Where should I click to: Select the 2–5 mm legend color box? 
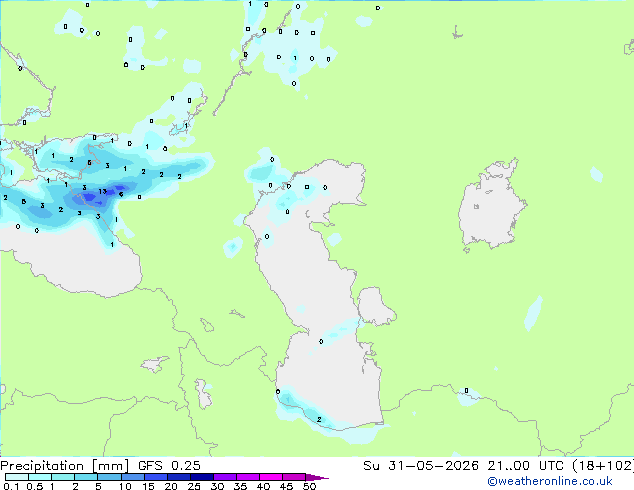[x=86, y=477]
